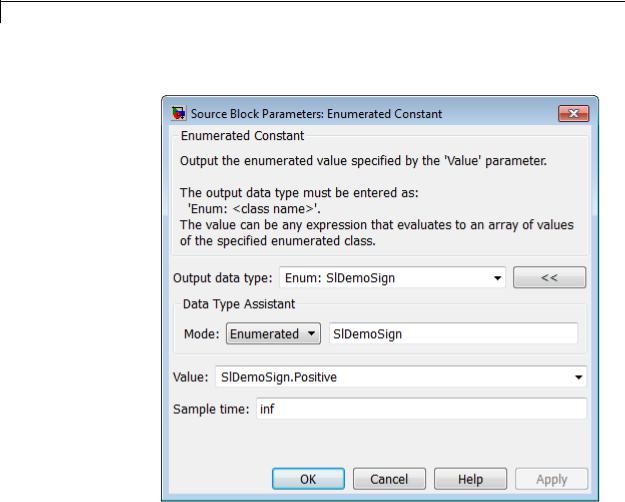Click the greyed-out Apply button
Image resolution: width=625 pixels, height=502 pixels.
coord(551,479)
